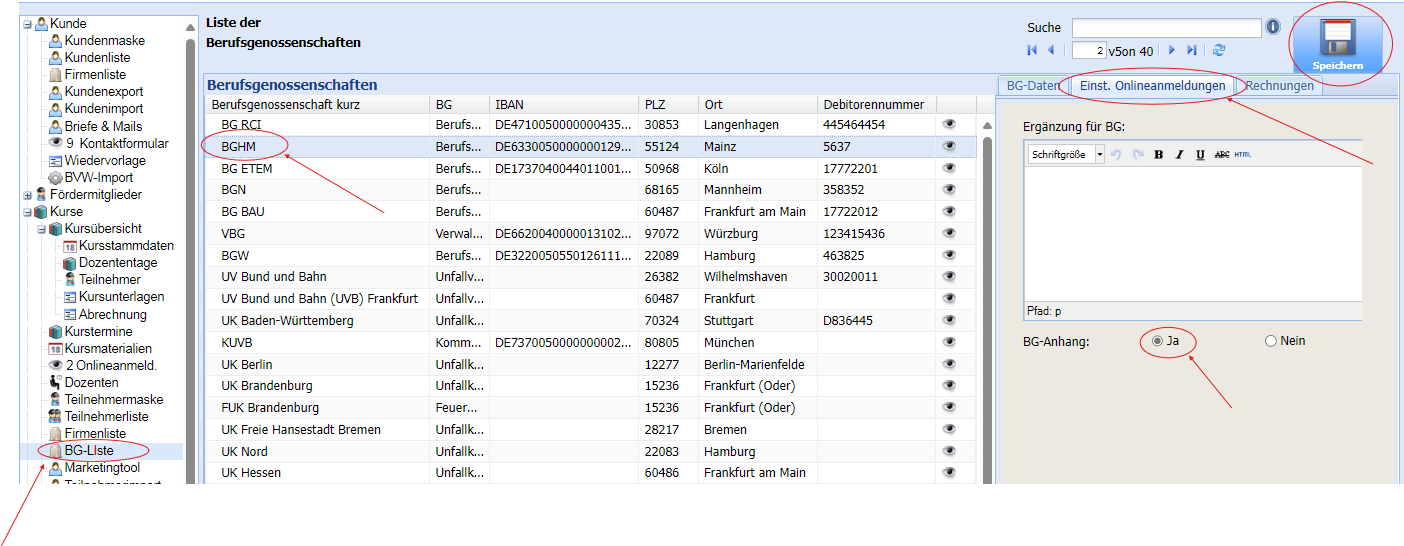Expand the Fördermitglieder tree node

tap(28, 194)
